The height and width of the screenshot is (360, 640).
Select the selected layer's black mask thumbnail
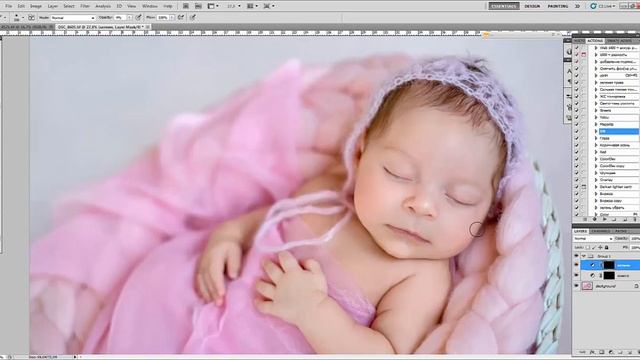(609, 265)
